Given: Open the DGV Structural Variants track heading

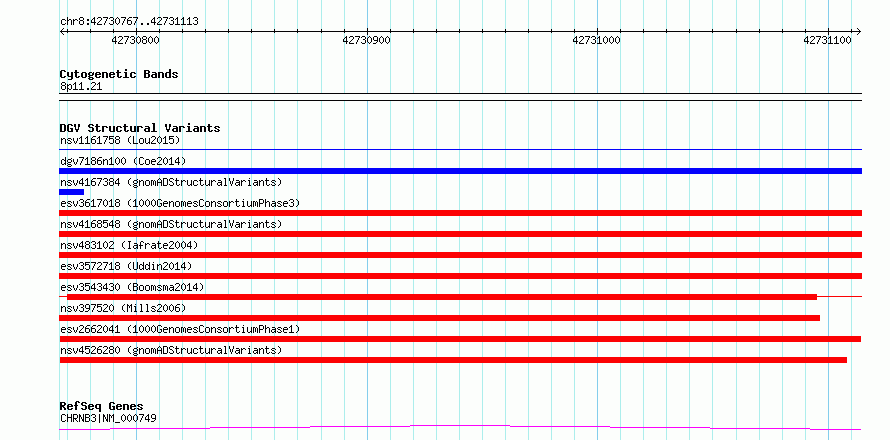Looking at the screenshot, I should pos(140,128).
